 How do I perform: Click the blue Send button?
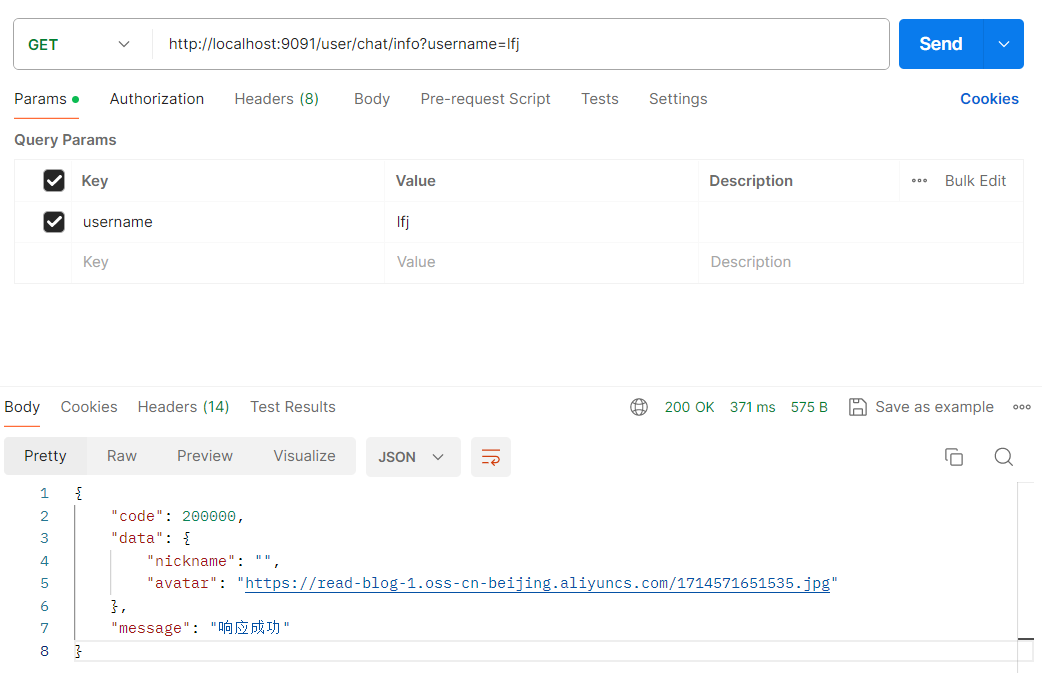coord(940,44)
